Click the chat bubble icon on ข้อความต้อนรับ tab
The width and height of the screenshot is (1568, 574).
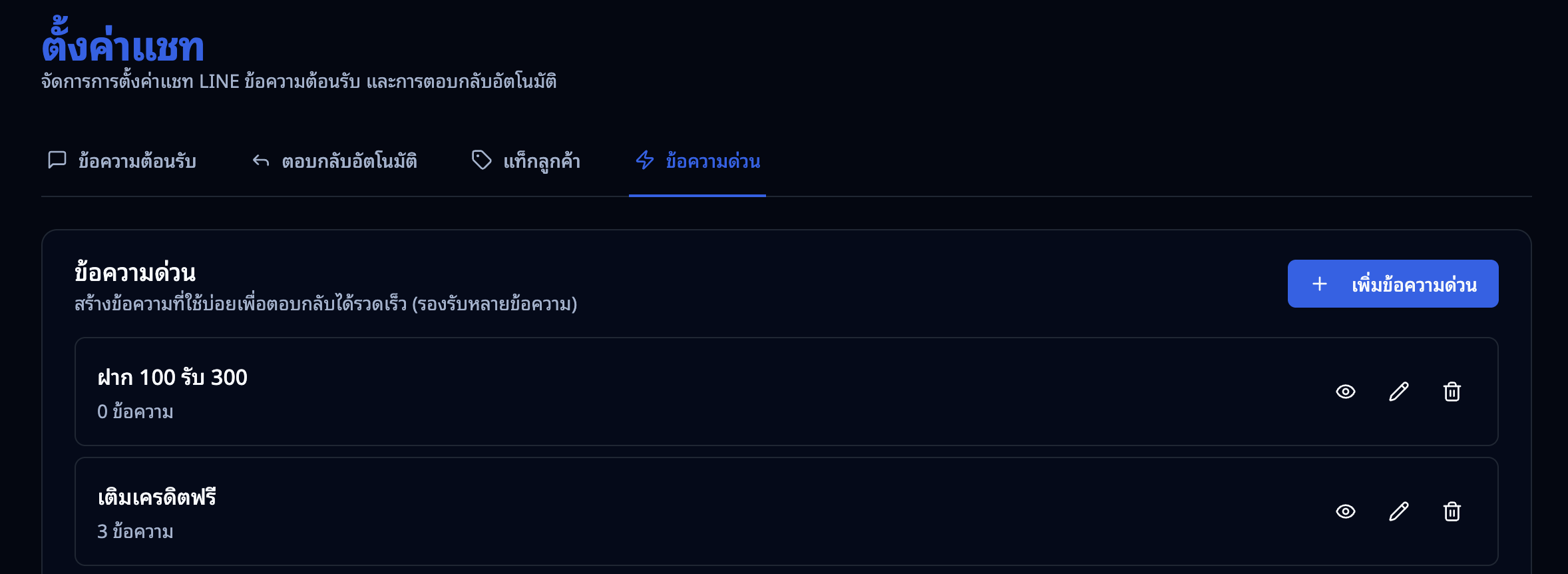[x=57, y=160]
